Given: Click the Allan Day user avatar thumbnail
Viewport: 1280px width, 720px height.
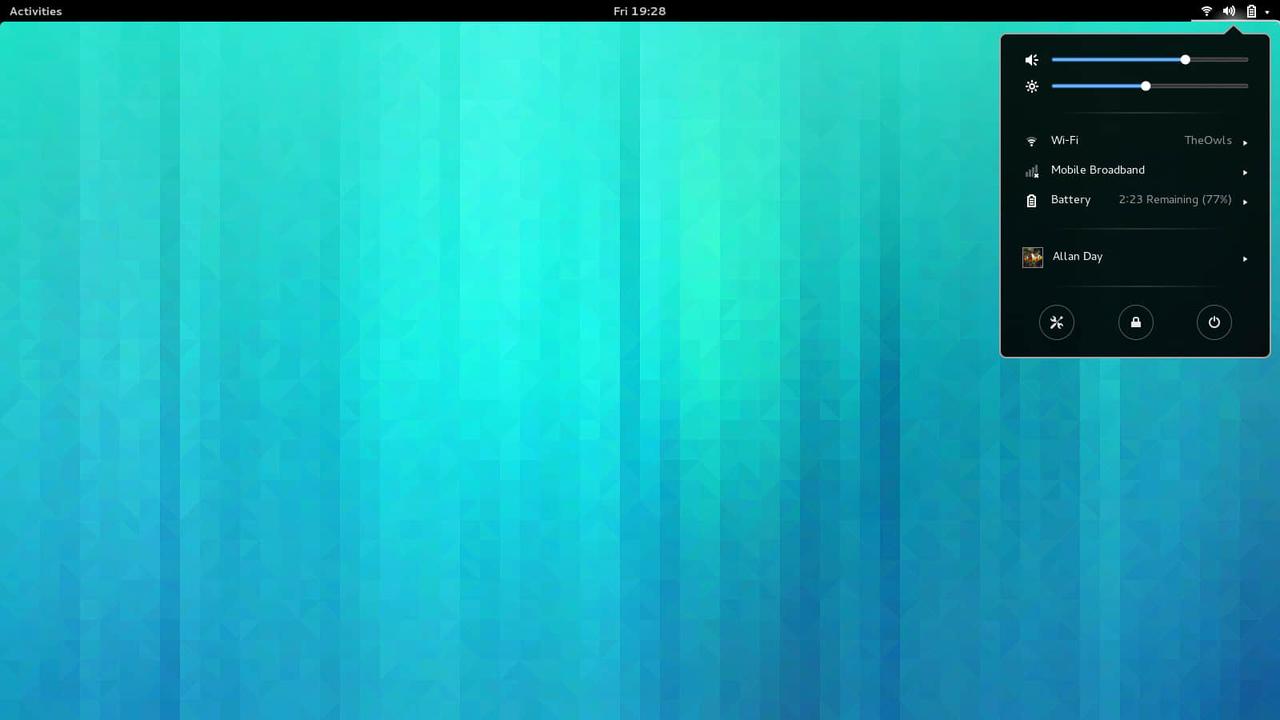Looking at the screenshot, I should pyautogui.click(x=1032, y=258).
